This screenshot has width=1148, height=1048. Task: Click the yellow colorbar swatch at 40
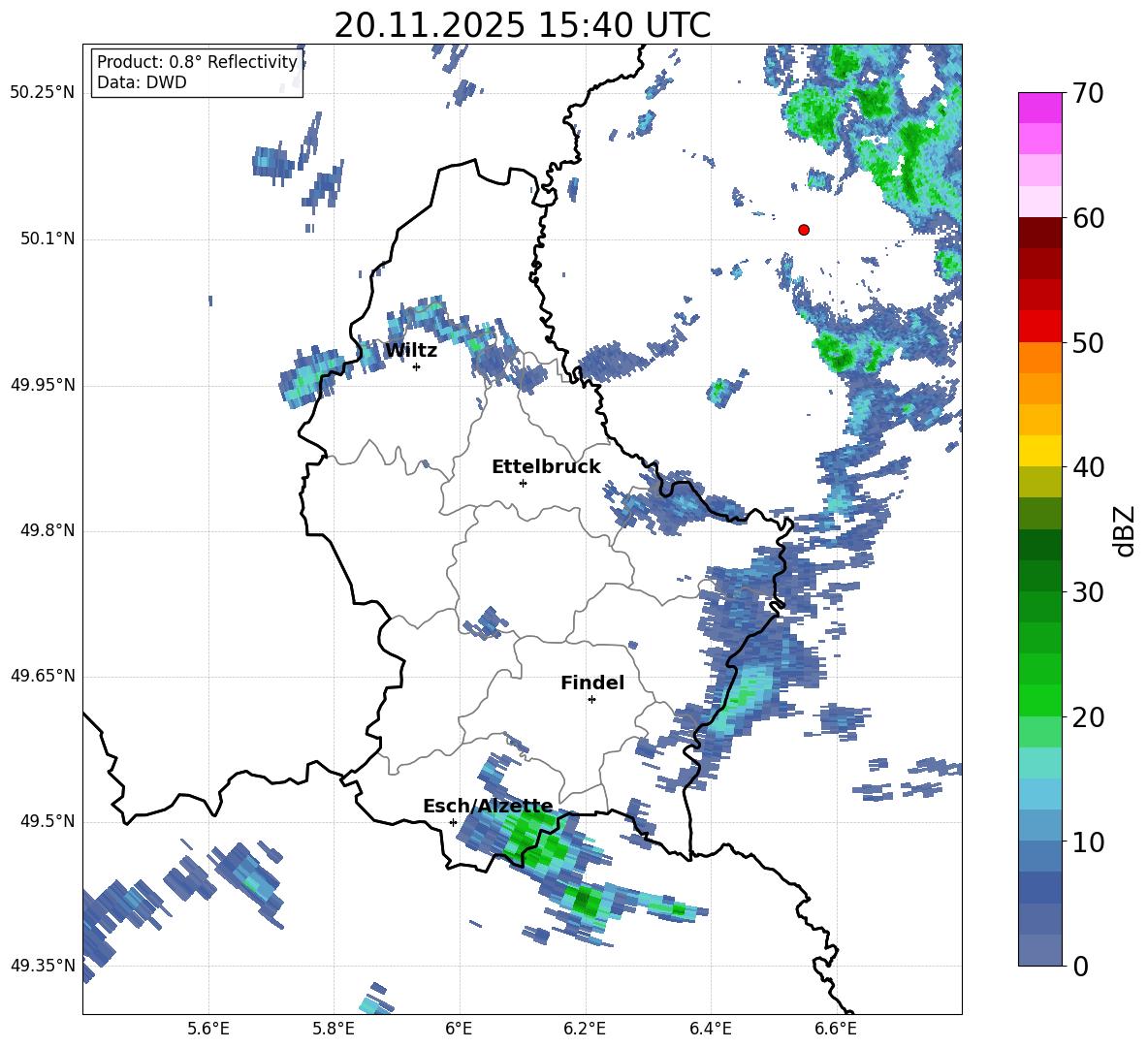[x=1039, y=452]
